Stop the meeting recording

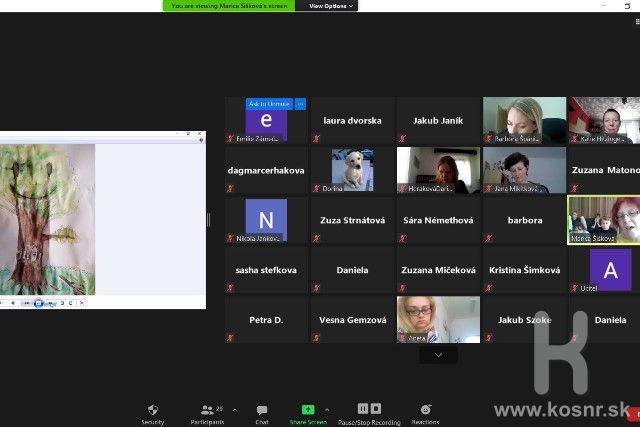(376, 409)
